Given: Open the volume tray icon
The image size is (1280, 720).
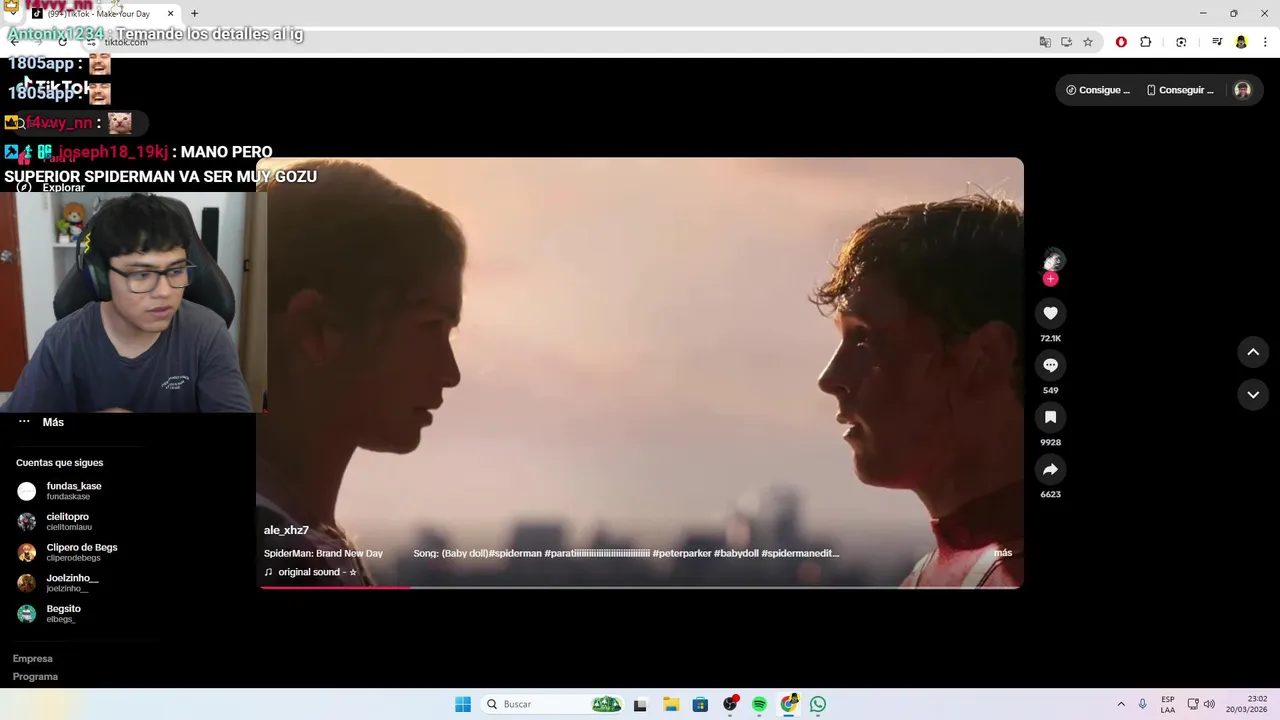Looking at the screenshot, I should pos(1209,704).
